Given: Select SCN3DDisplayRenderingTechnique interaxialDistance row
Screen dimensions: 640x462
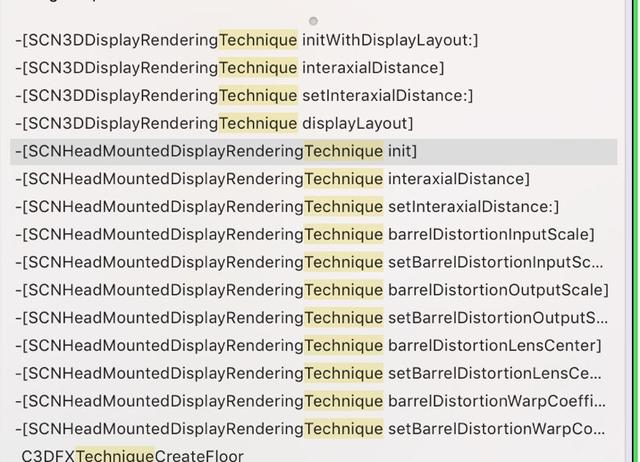Looking at the screenshot, I should [x=313, y=68].
